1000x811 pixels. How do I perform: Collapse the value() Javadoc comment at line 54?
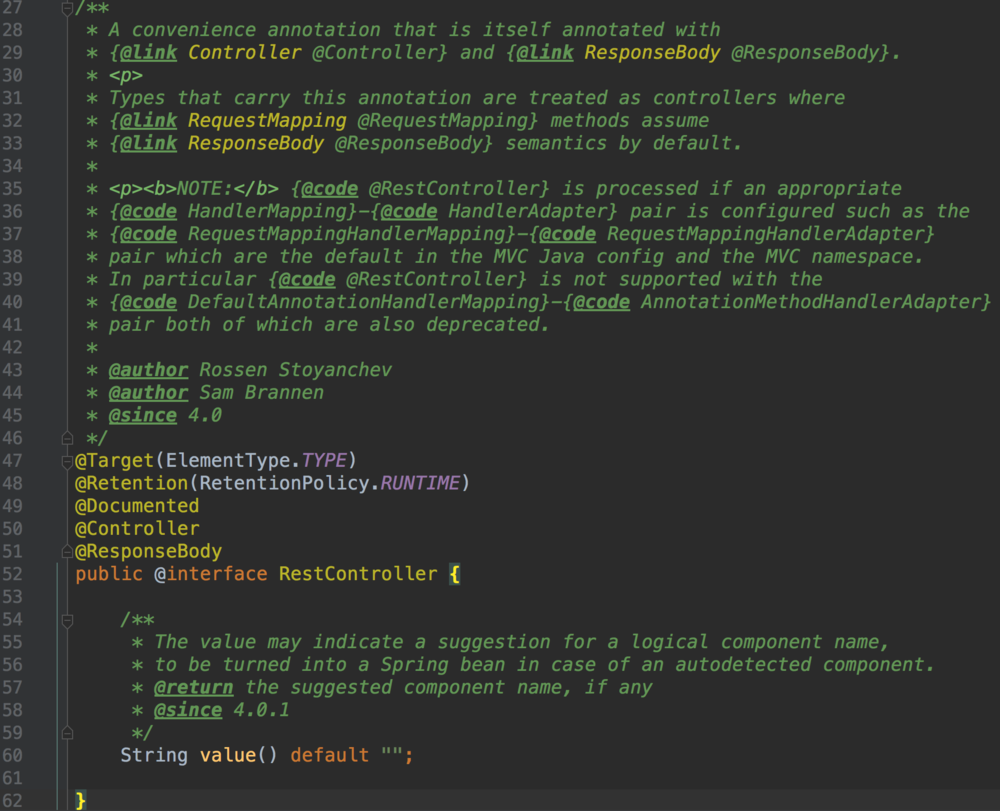(x=67, y=620)
